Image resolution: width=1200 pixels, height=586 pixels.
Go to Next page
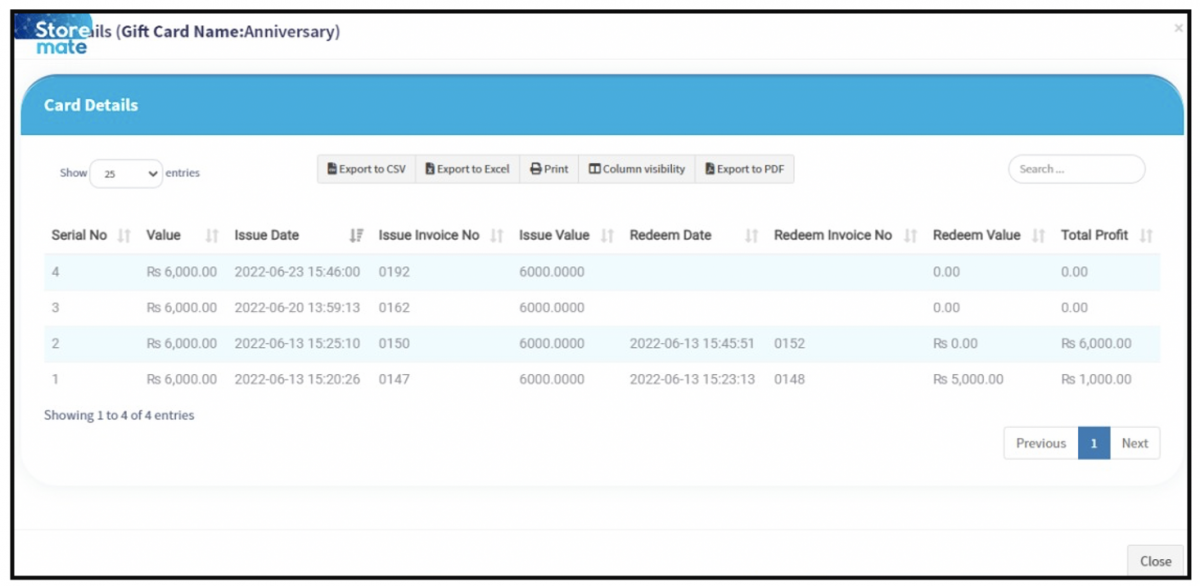[x=1135, y=443]
